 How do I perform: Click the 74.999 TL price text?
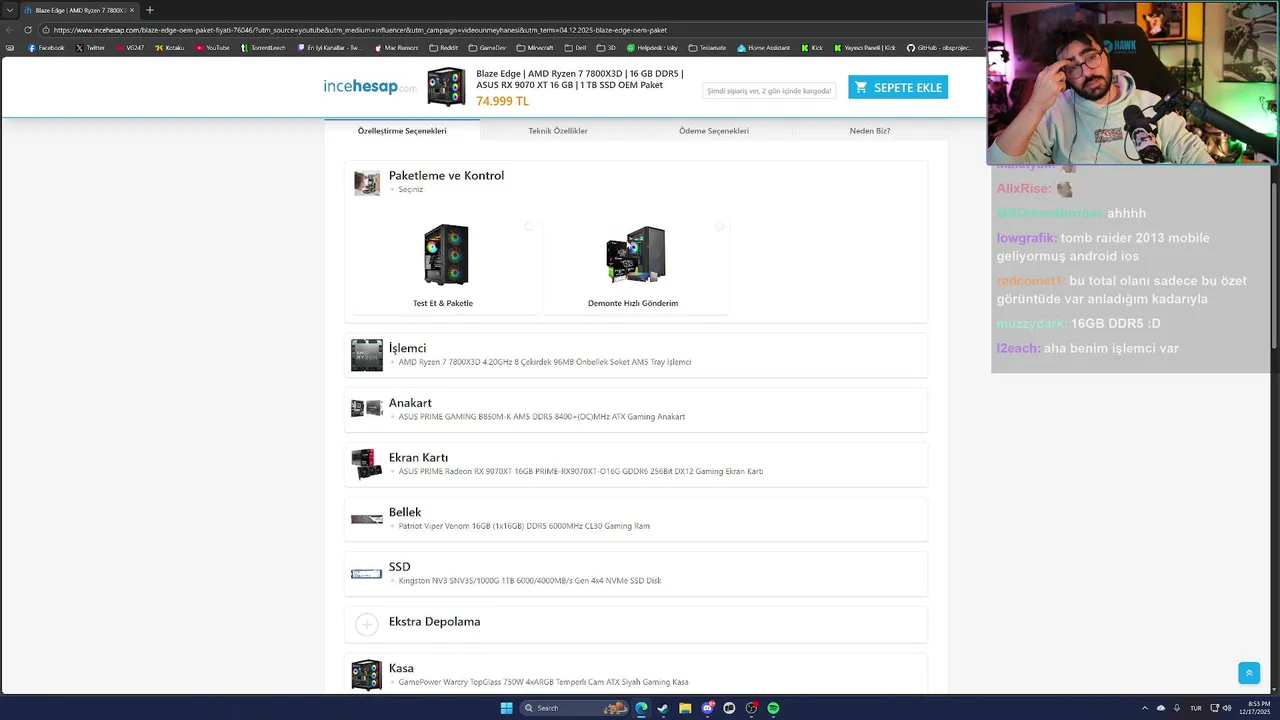tap(502, 101)
